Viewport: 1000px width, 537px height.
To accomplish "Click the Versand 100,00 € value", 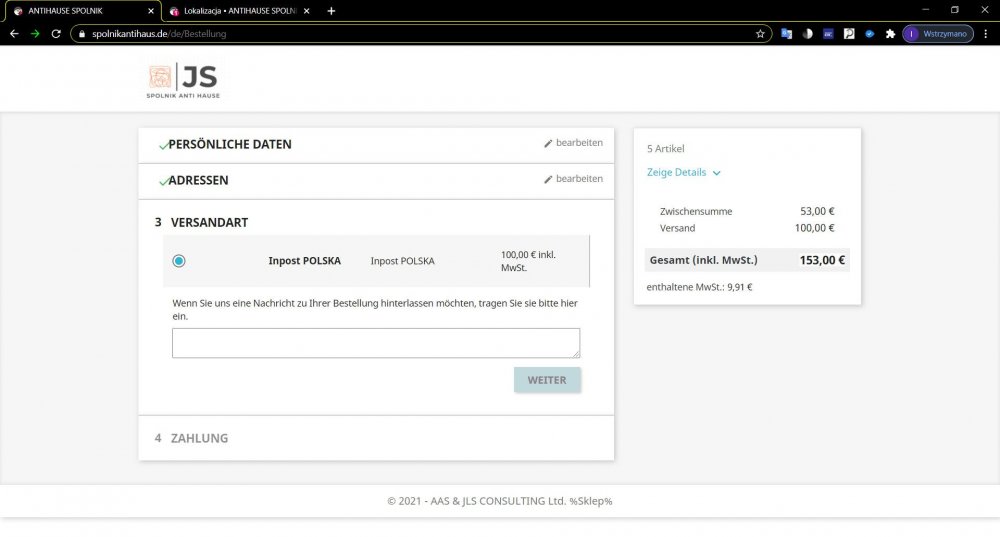I will pyautogui.click(x=814, y=228).
